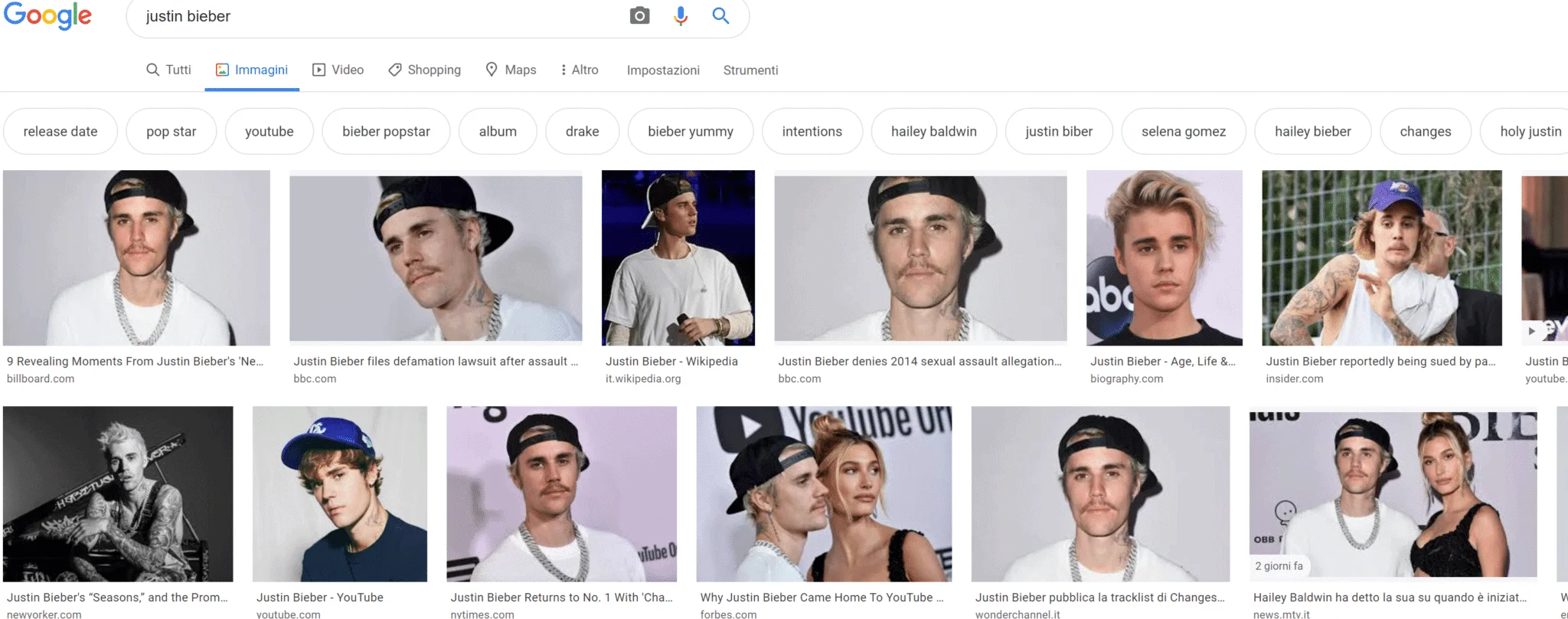
Task: Select the 'bieber yummy' suggestion chip
Action: 690,132
